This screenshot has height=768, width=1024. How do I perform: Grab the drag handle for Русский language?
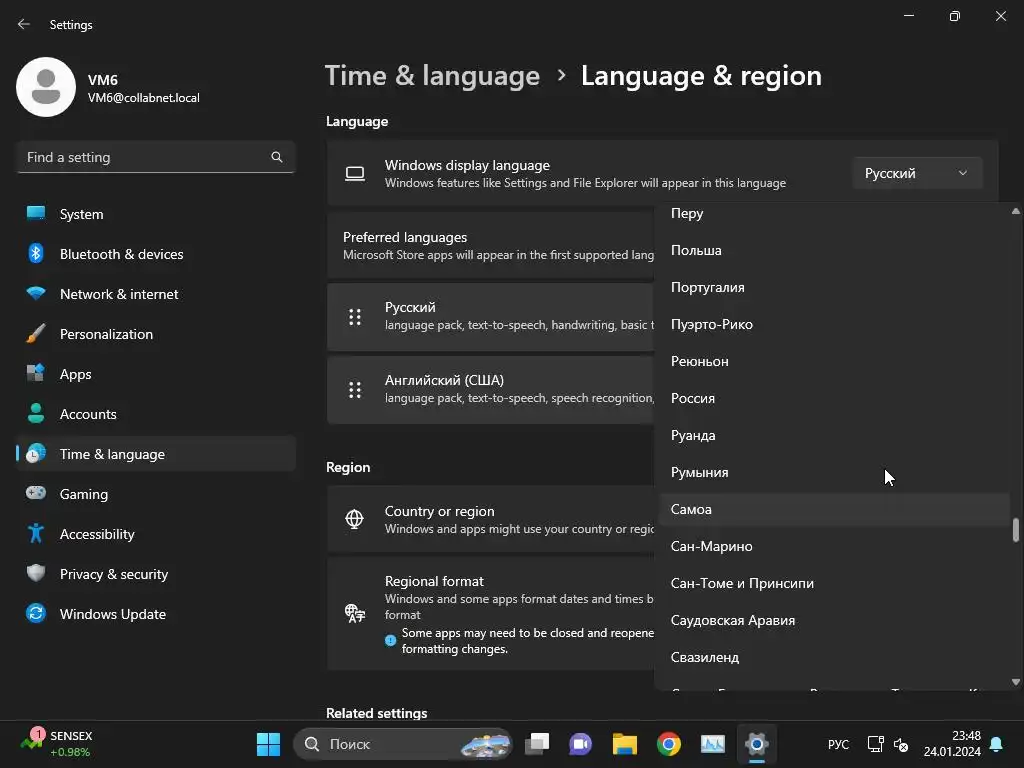[355, 317]
